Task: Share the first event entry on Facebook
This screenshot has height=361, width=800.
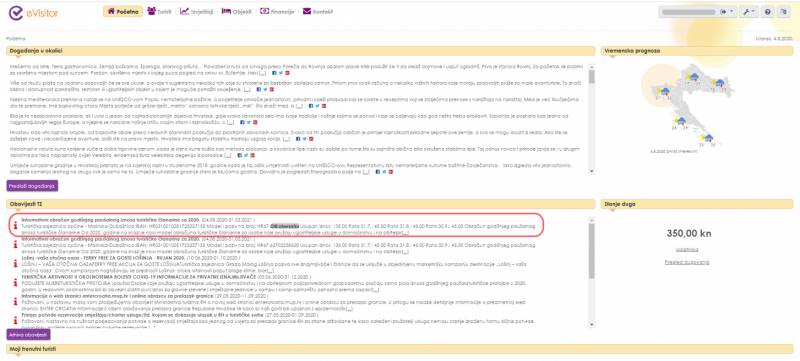Action: (x=274, y=73)
